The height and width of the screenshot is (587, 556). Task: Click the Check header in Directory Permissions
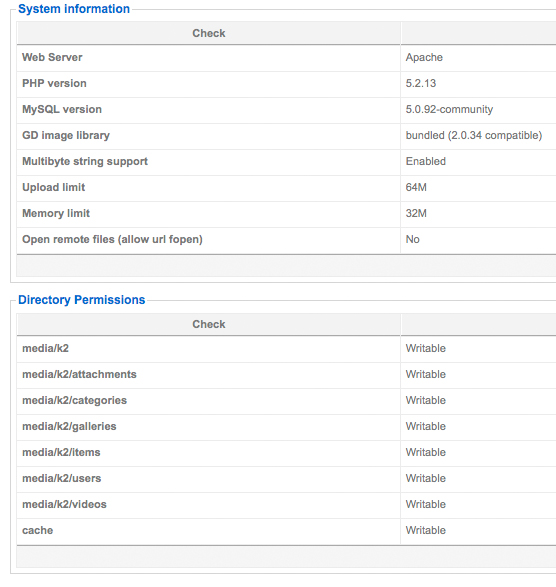click(x=209, y=324)
